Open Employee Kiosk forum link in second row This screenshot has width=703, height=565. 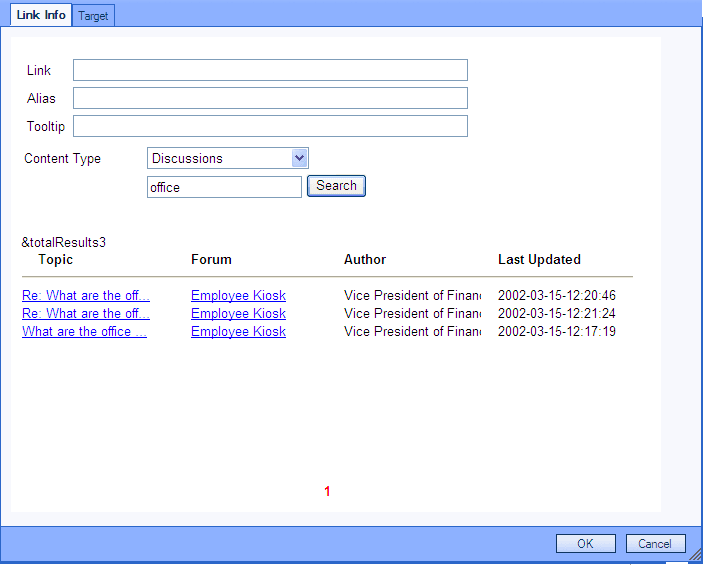pos(239,313)
